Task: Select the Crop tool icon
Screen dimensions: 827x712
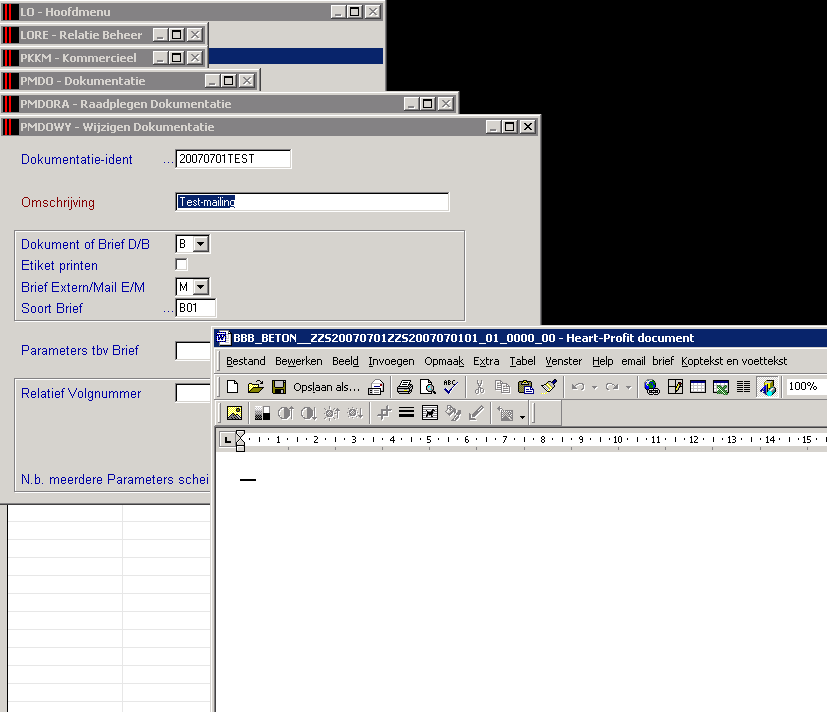Action: click(x=384, y=413)
